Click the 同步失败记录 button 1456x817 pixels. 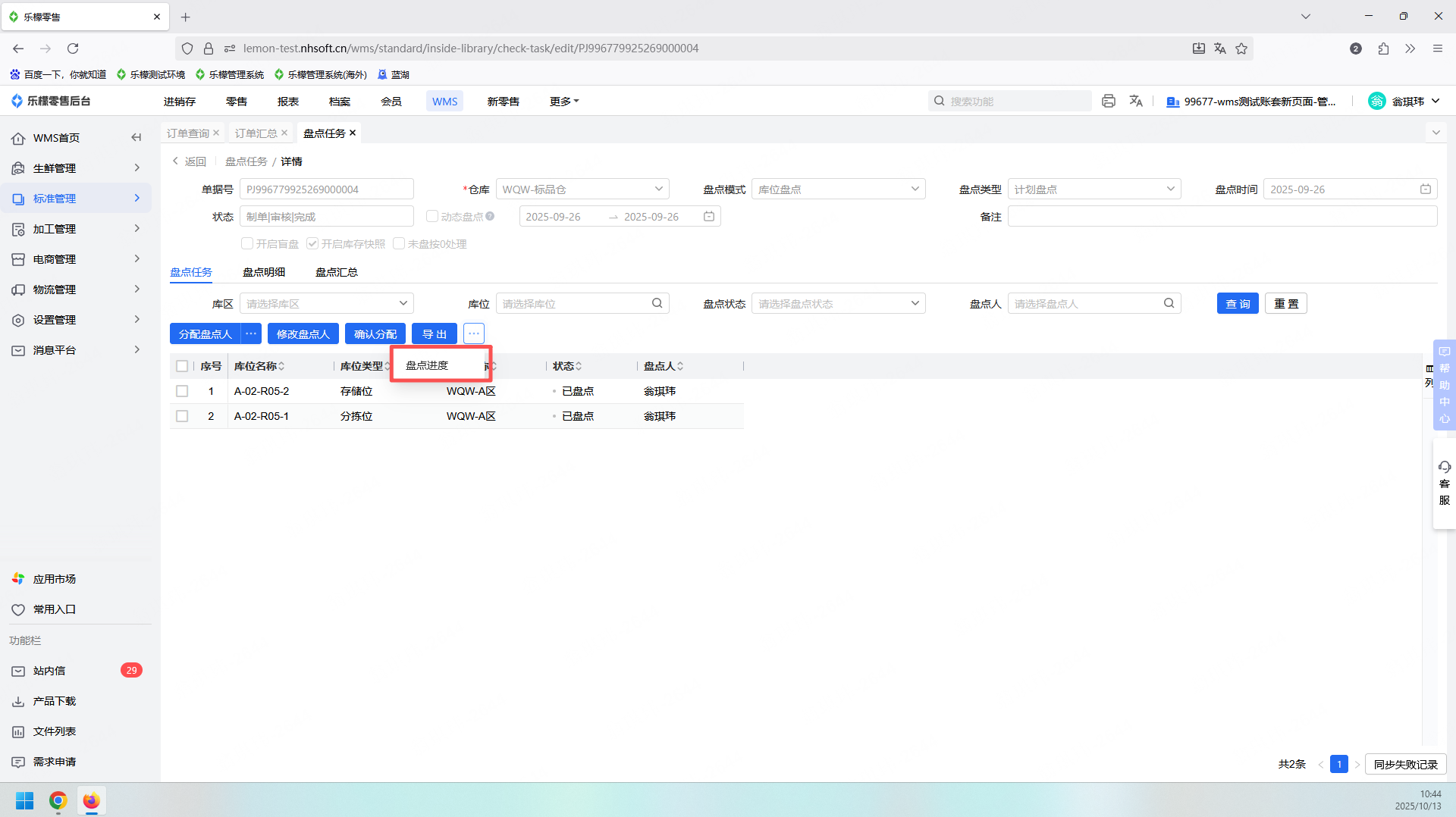coord(1406,764)
